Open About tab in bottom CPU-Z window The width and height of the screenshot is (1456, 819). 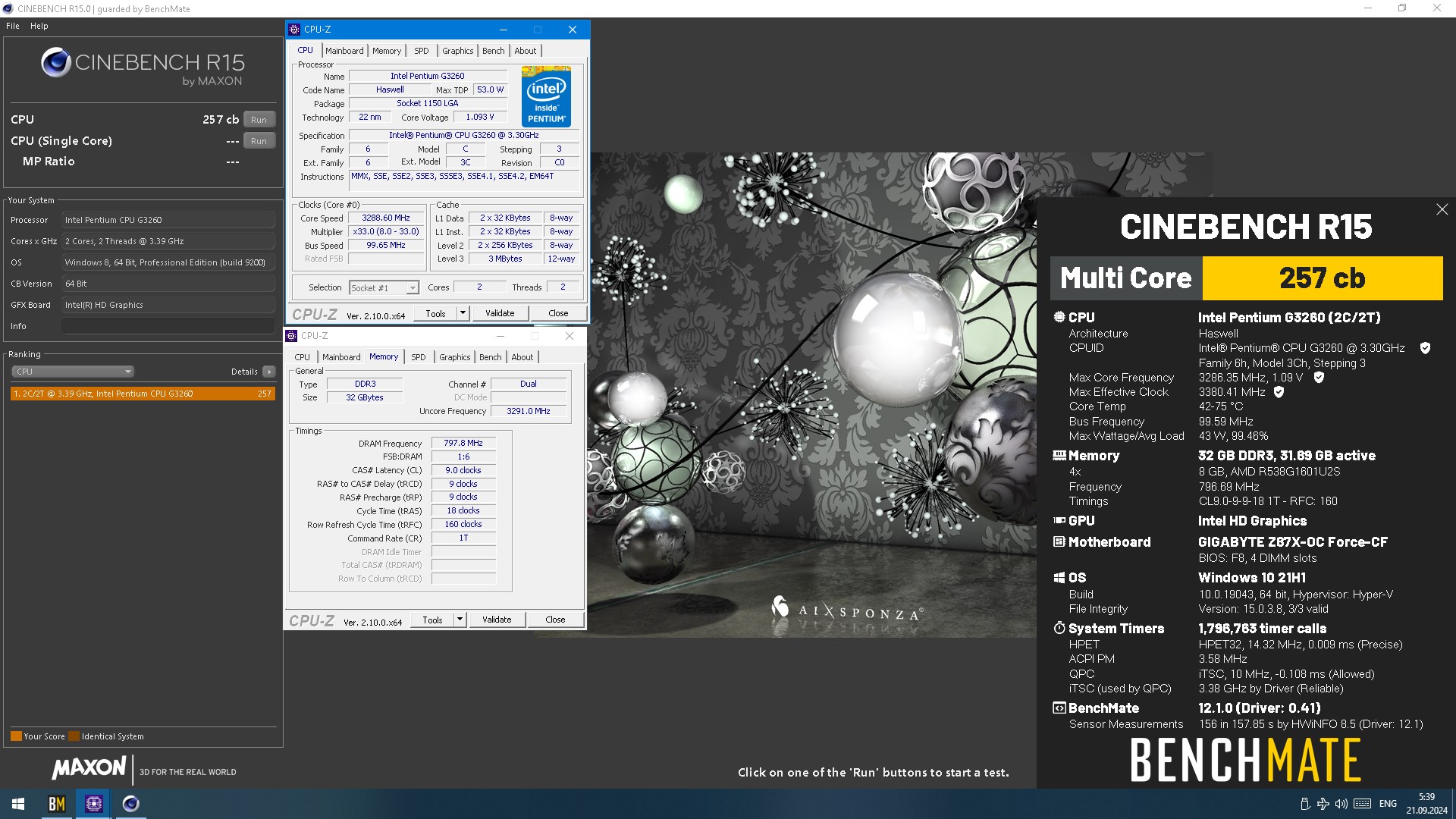[522, 357]
